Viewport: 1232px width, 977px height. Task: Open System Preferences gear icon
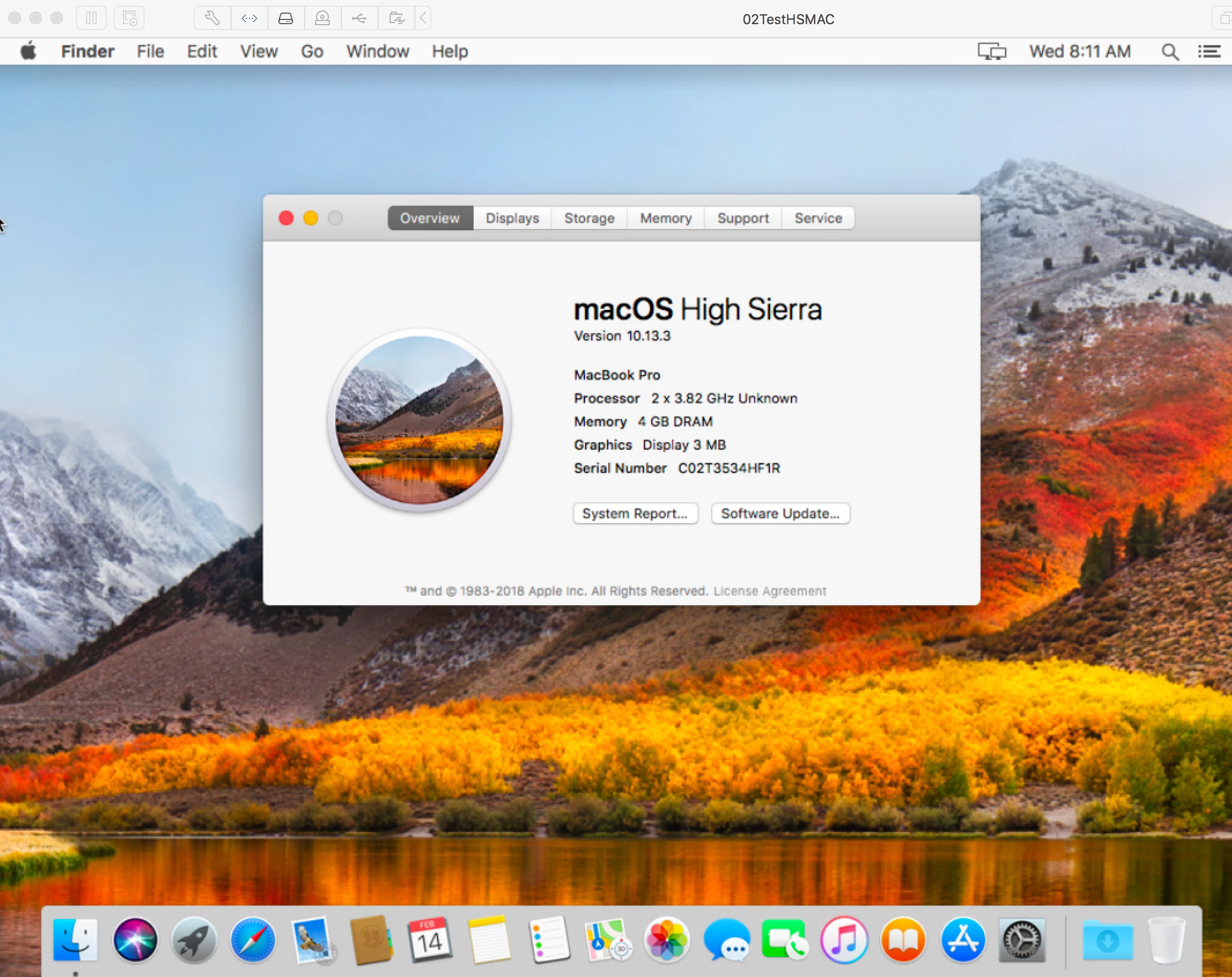pyautogui.click(x=1022, y=940)
